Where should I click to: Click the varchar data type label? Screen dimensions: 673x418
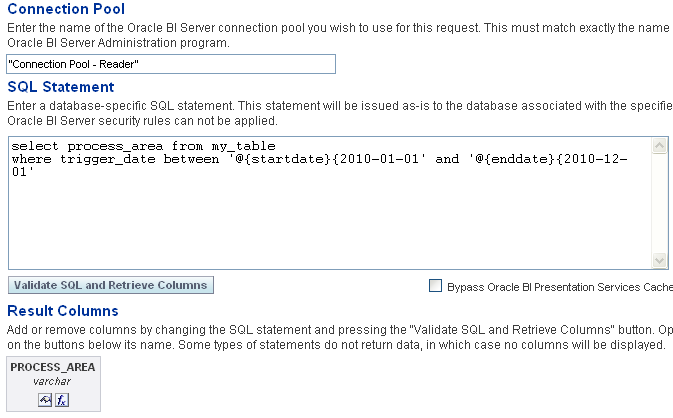[53, 381]
